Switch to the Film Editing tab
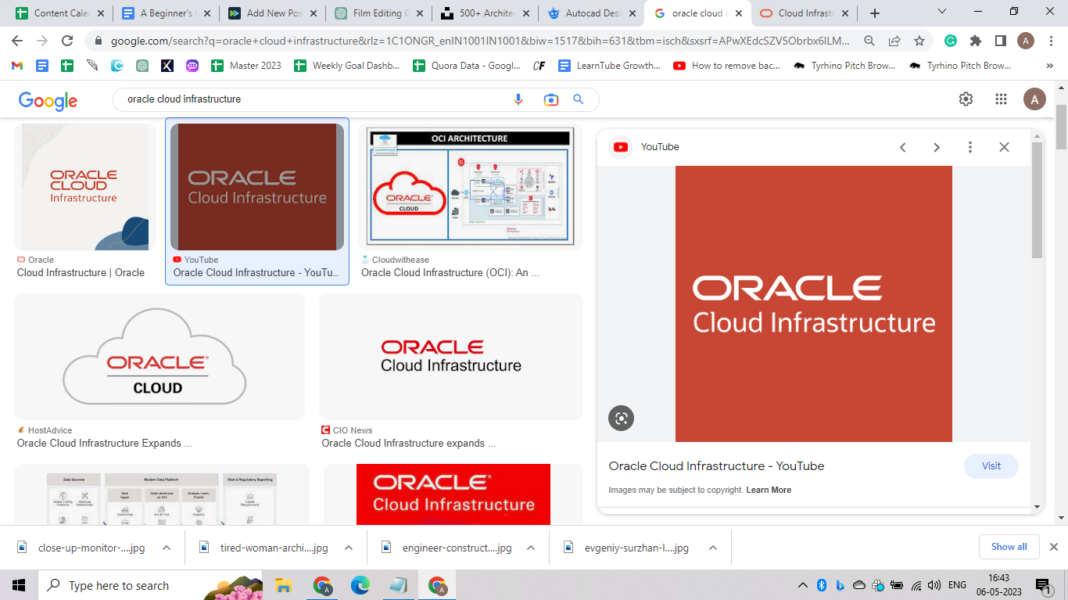Viewport: 1068px width, 600px height. [378, 13]
